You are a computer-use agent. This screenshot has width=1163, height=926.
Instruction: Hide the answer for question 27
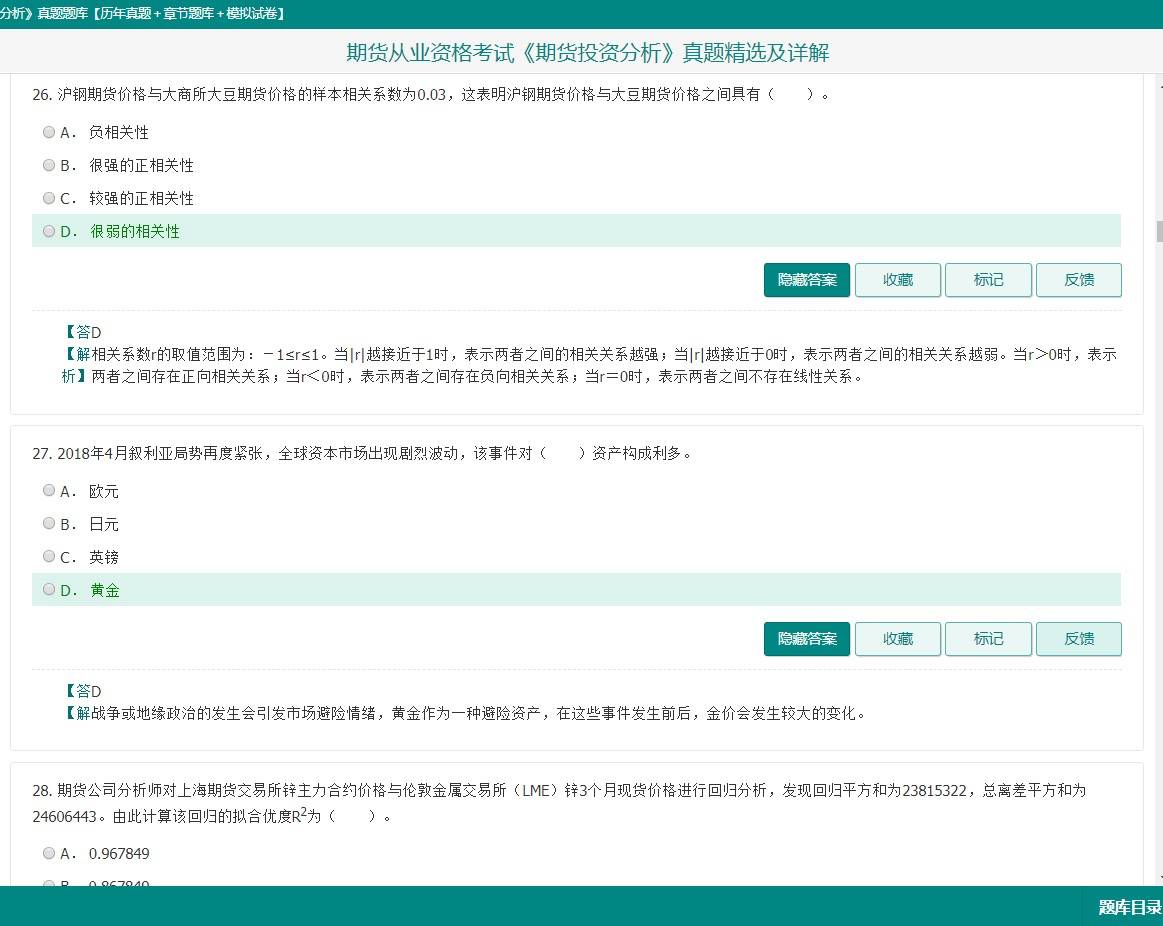click(x=806, y=639)
